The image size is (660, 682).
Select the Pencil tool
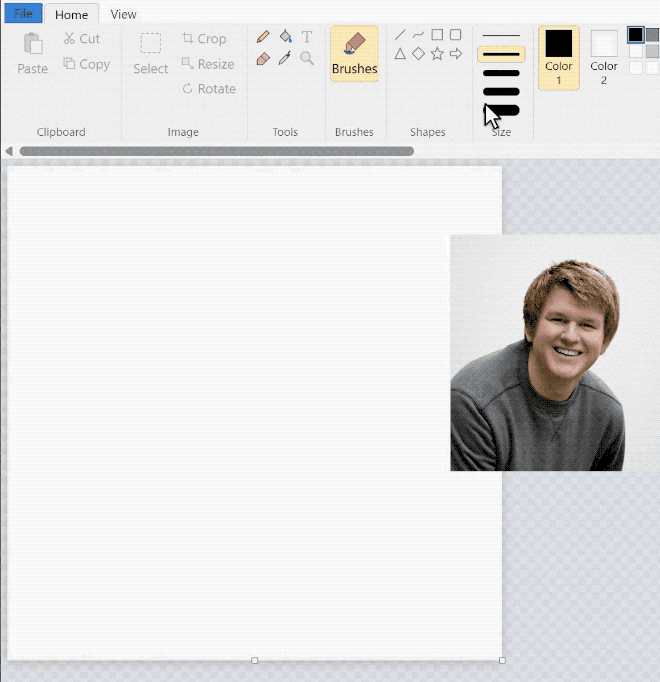263,37
